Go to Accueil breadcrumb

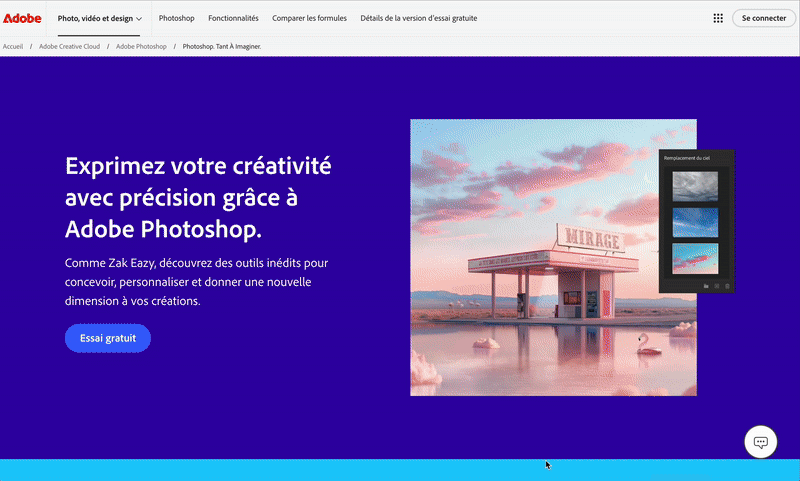pos(13,46)
